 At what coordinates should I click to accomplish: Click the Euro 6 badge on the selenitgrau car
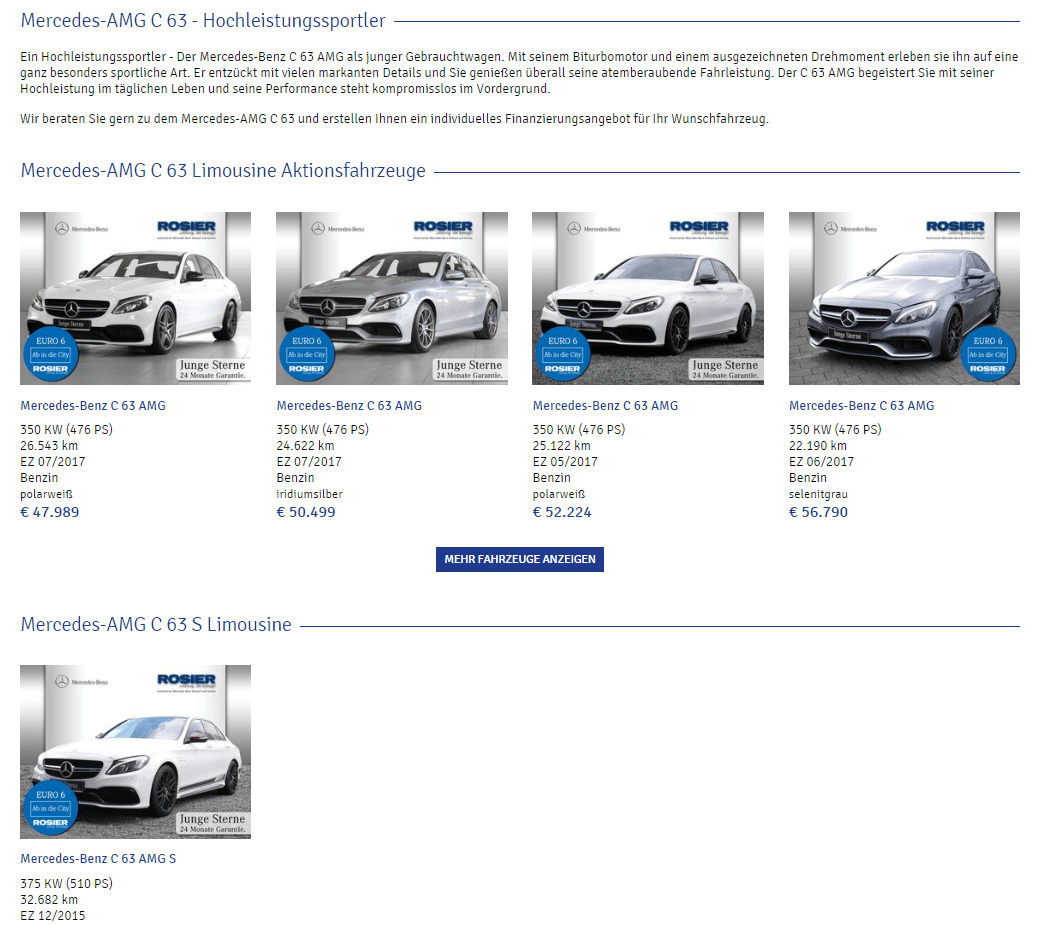click(987, 354)
